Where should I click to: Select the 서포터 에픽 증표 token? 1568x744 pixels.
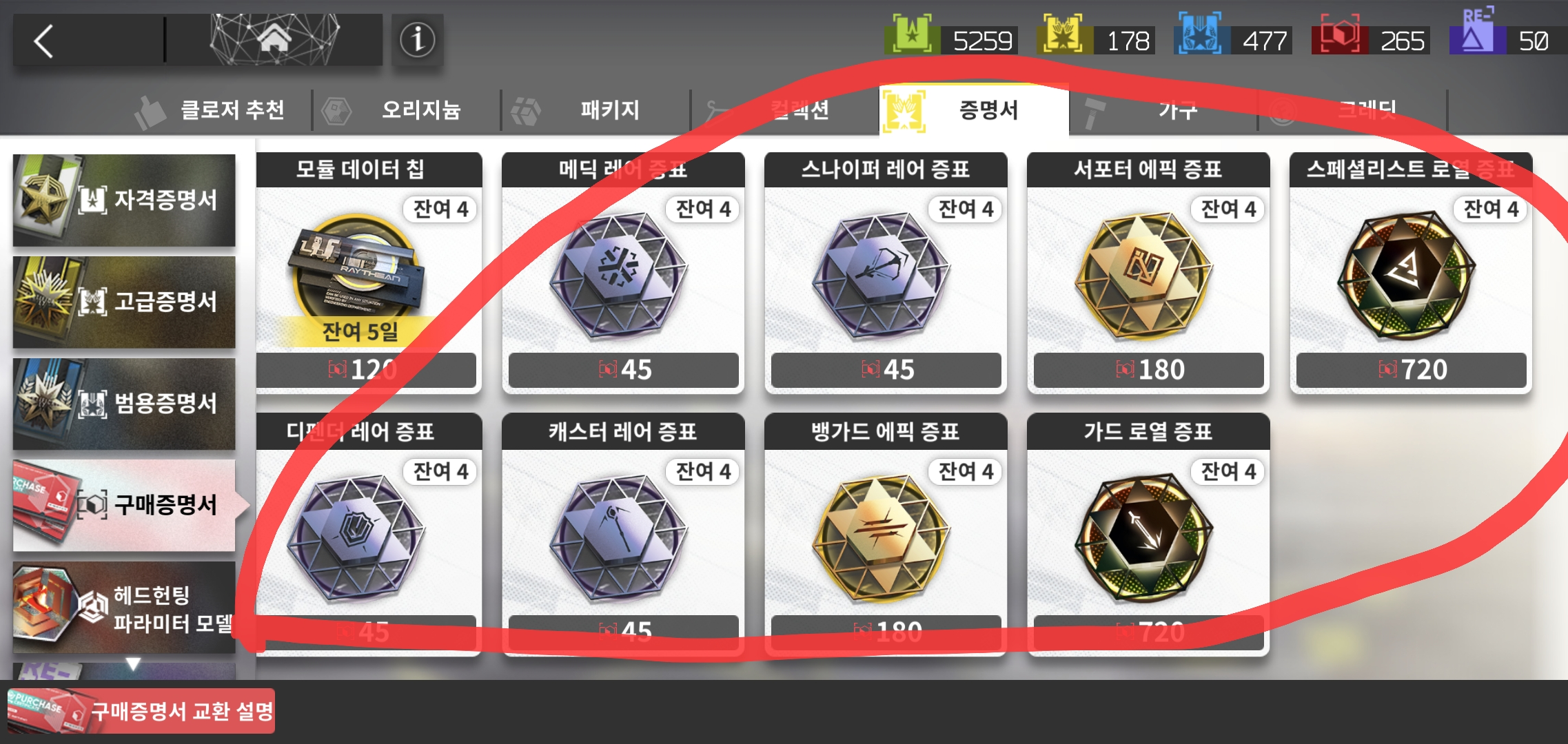[1148, 273]
